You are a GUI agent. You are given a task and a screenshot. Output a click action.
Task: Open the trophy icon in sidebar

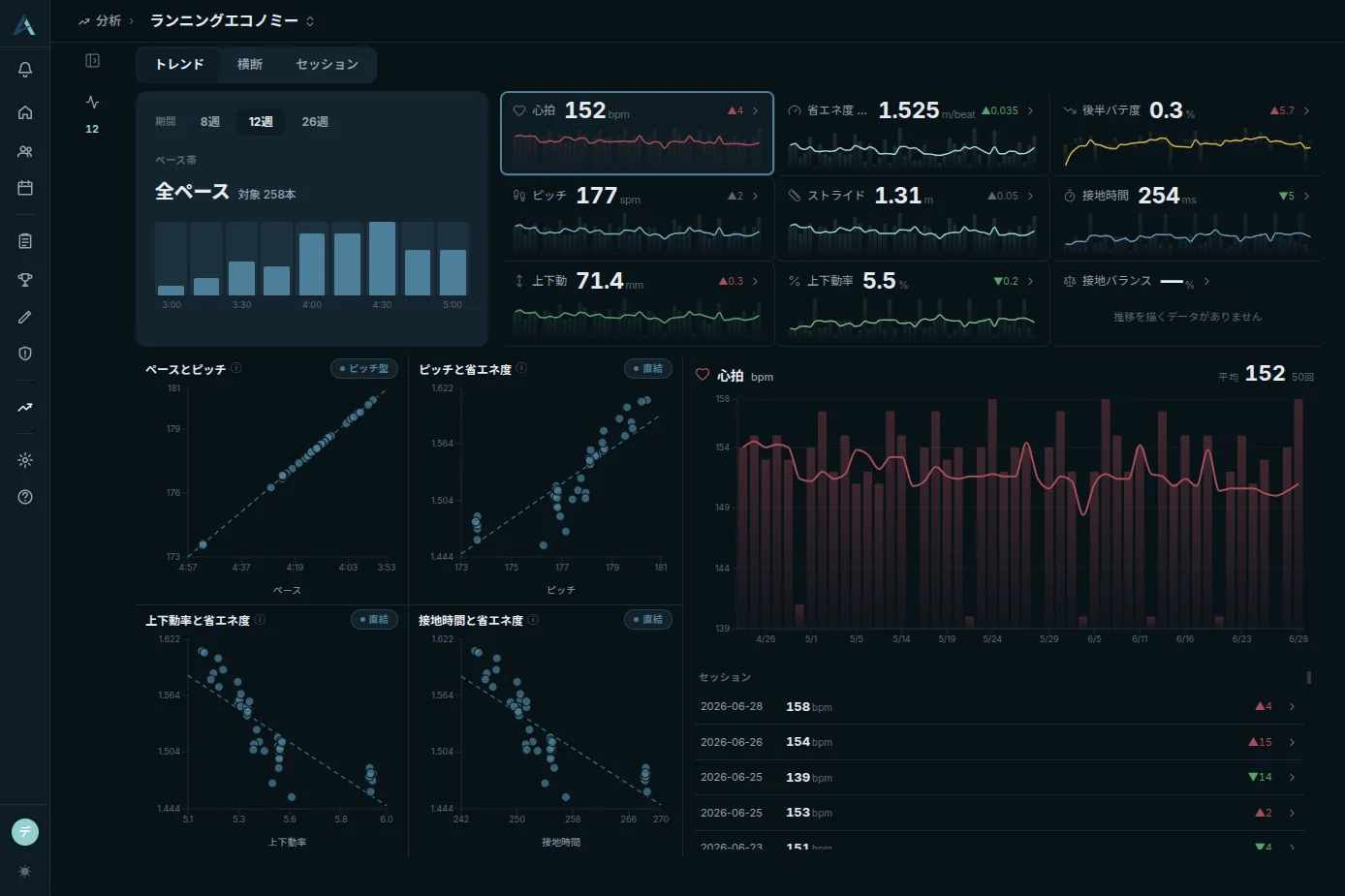pos(25,280)
